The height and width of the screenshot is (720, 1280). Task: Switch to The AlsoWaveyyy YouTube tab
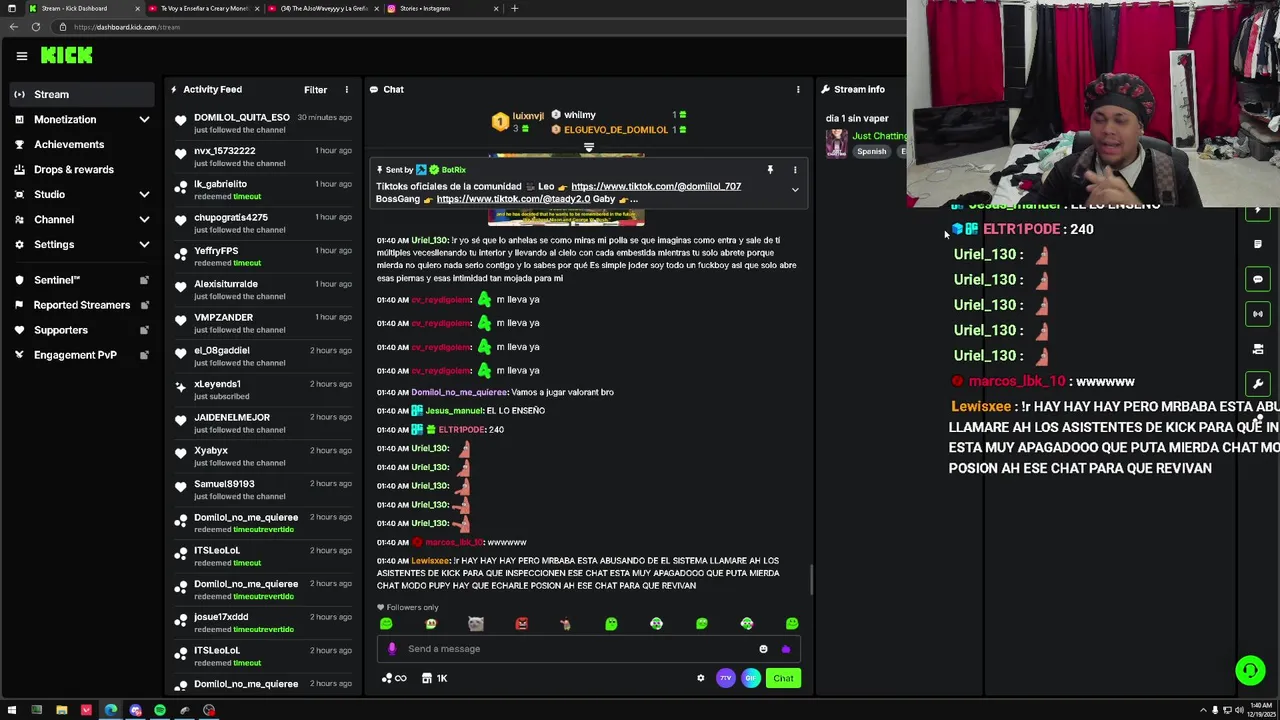(x=323, y=8)
